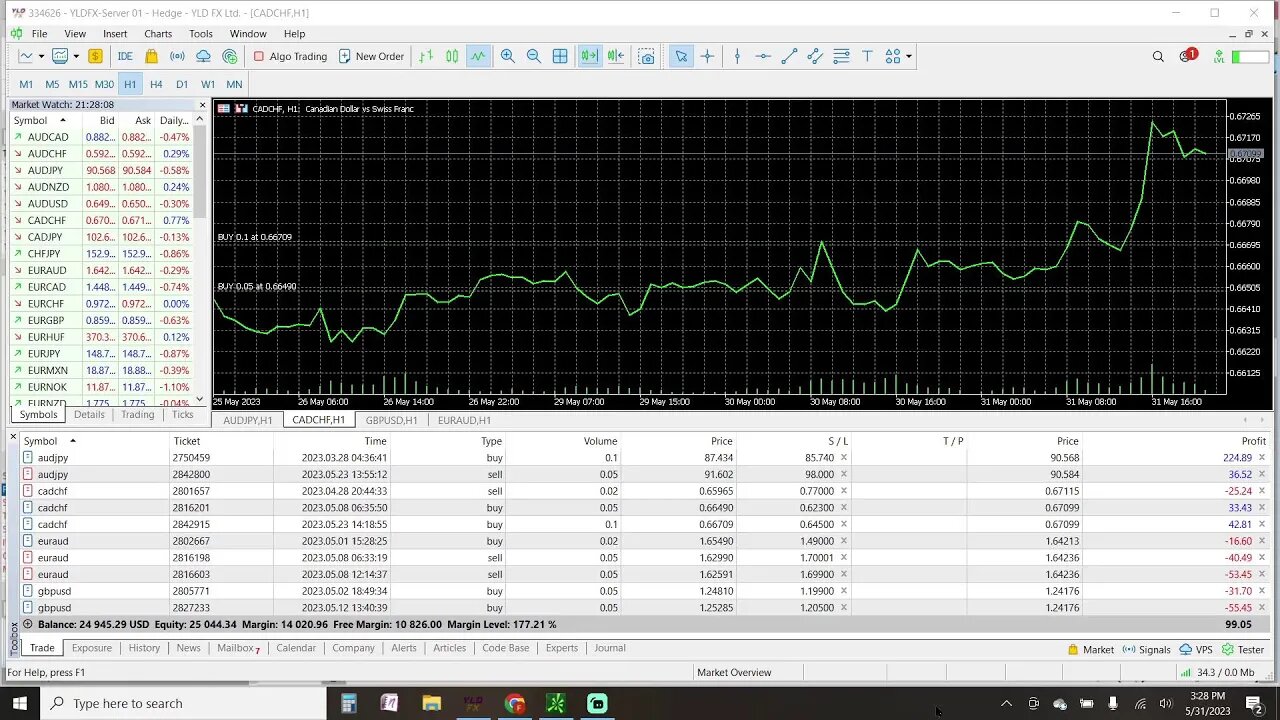Screen dimensions: 1280x720
Task: Open the MetaEditor IDE
Action: [x=125, y=56]
